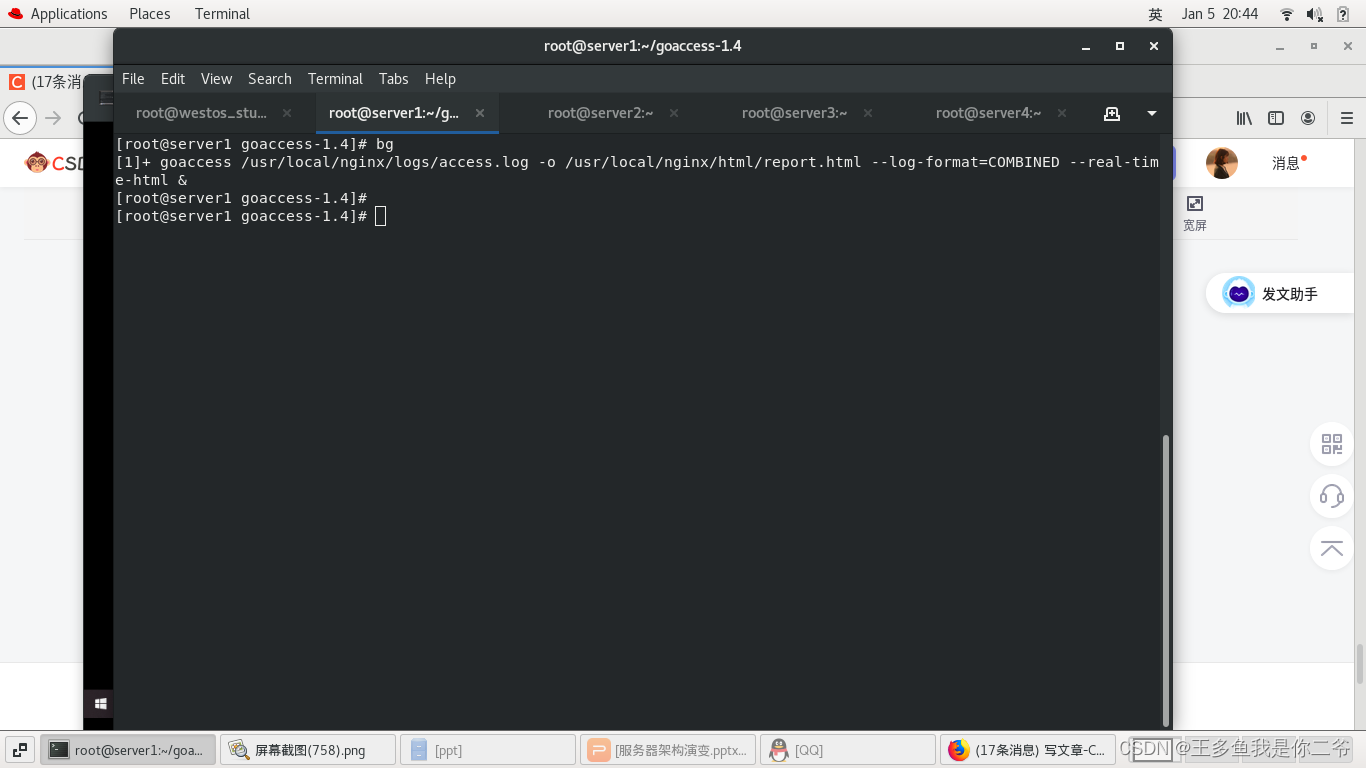Click the QR code icon on CSDN sidebar

1332,444
